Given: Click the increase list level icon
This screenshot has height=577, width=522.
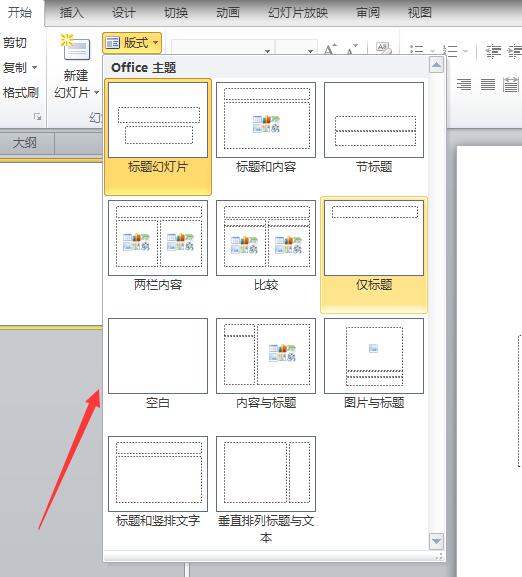Looking at the screenshot, I should [515, 51].
